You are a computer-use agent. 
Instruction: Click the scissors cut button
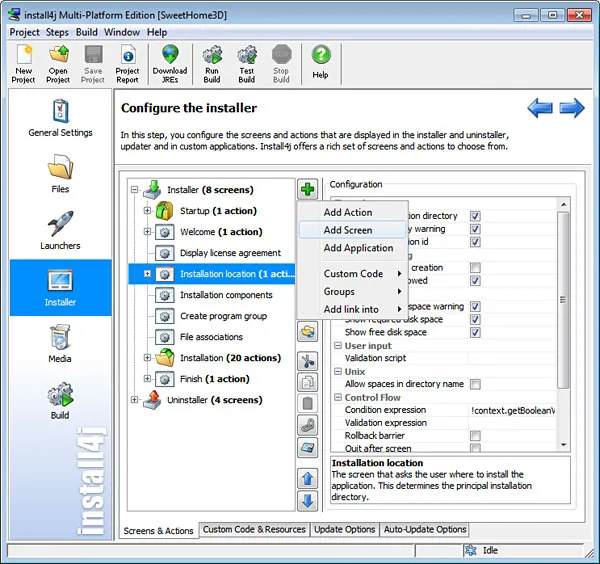point(307,361)
